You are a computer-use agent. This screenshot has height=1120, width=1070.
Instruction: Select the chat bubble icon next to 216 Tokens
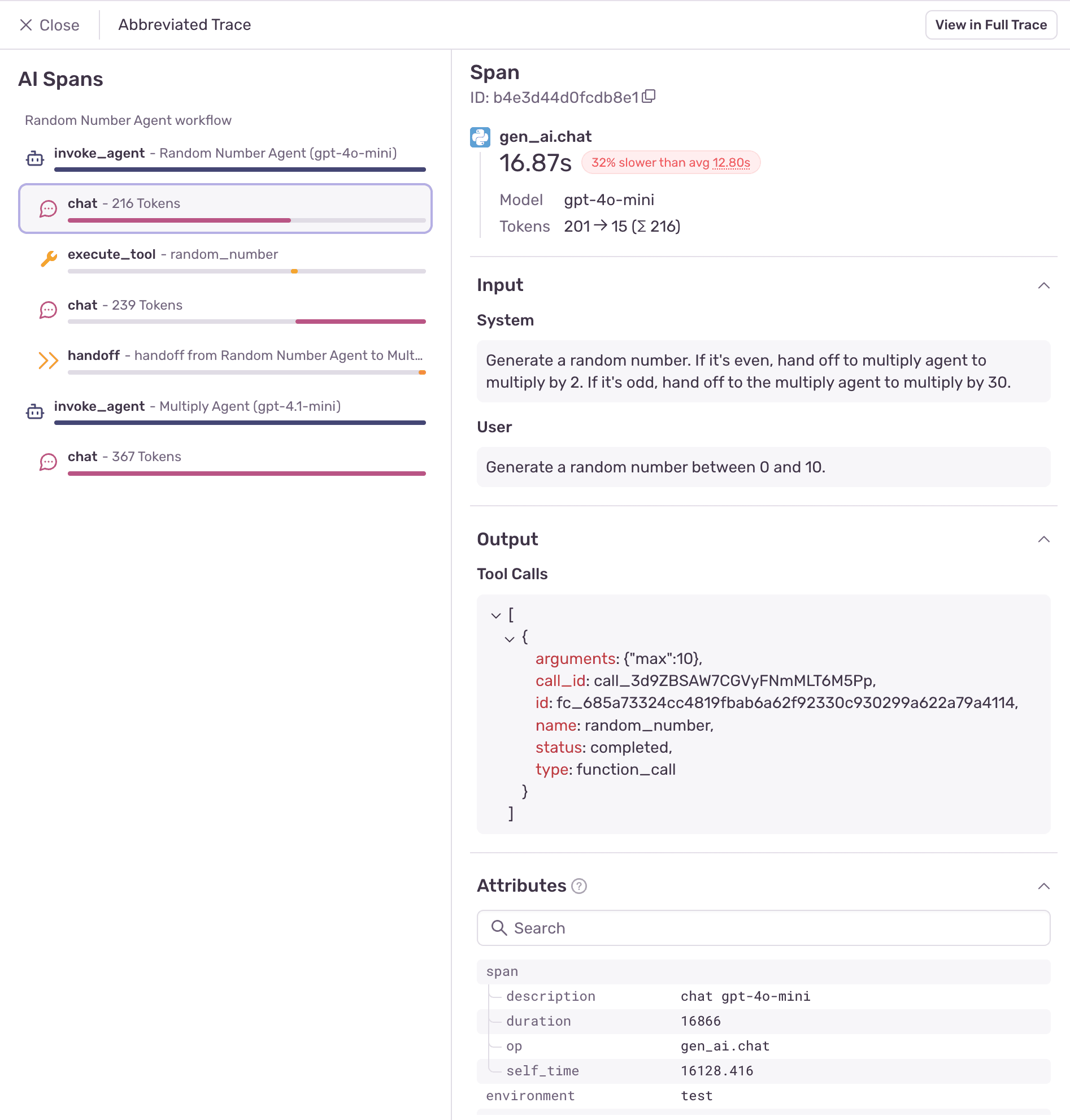[49, 209]
